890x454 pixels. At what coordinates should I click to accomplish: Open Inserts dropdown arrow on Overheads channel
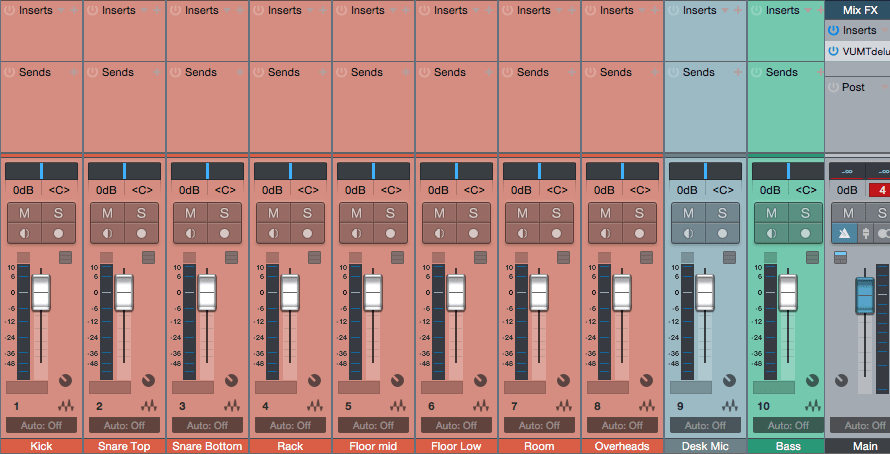point(643,10)
